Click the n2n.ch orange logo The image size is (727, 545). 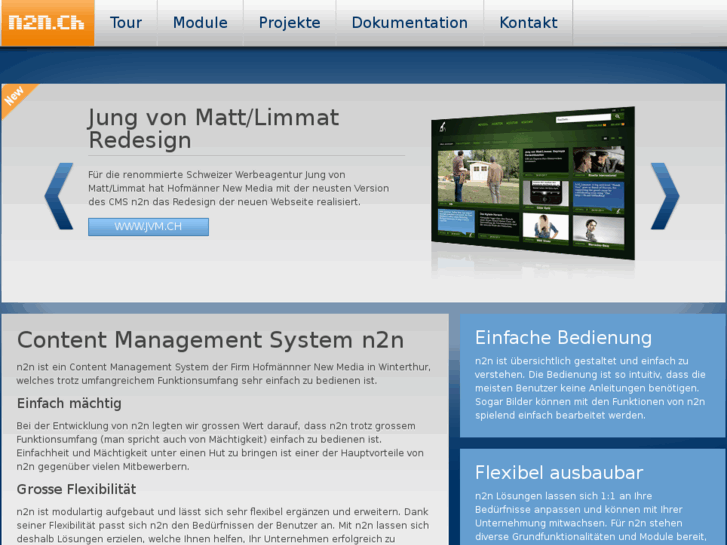(x=48, y=23)
